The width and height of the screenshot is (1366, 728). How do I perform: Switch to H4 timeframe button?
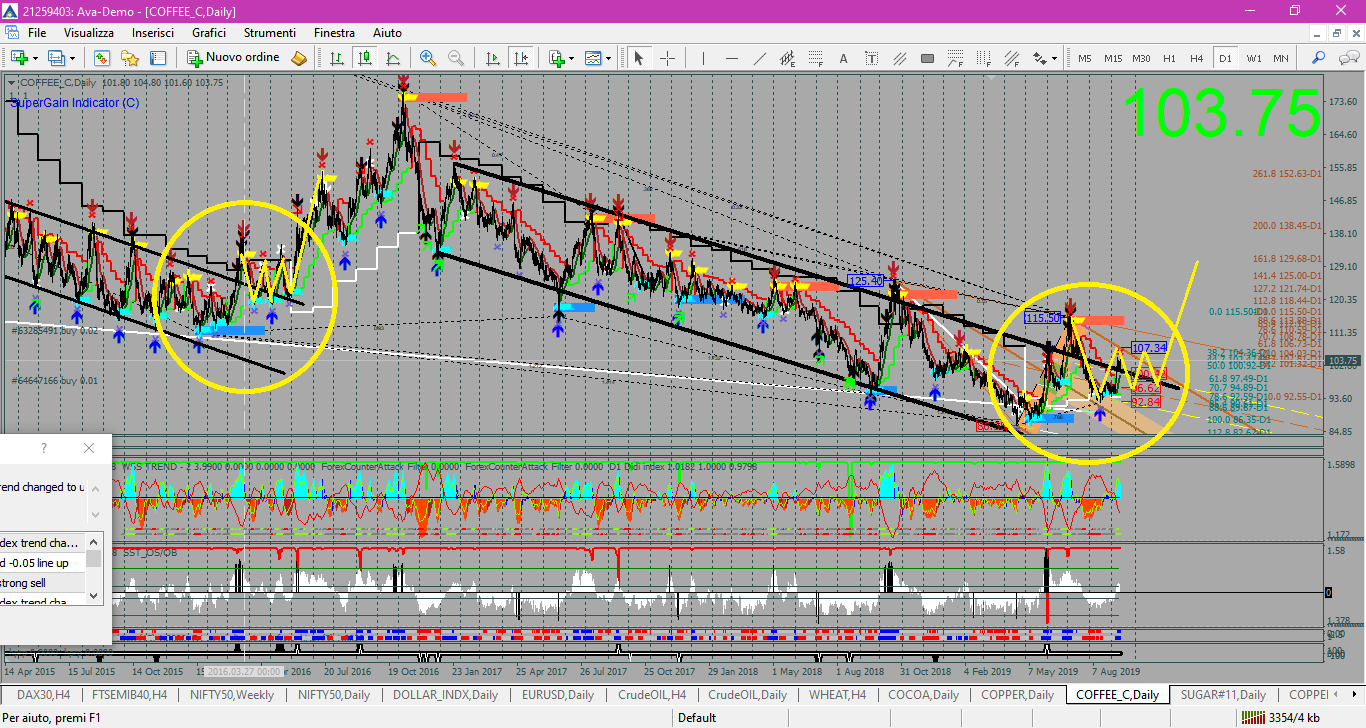pyautogui.click(x=1197, y=58)
